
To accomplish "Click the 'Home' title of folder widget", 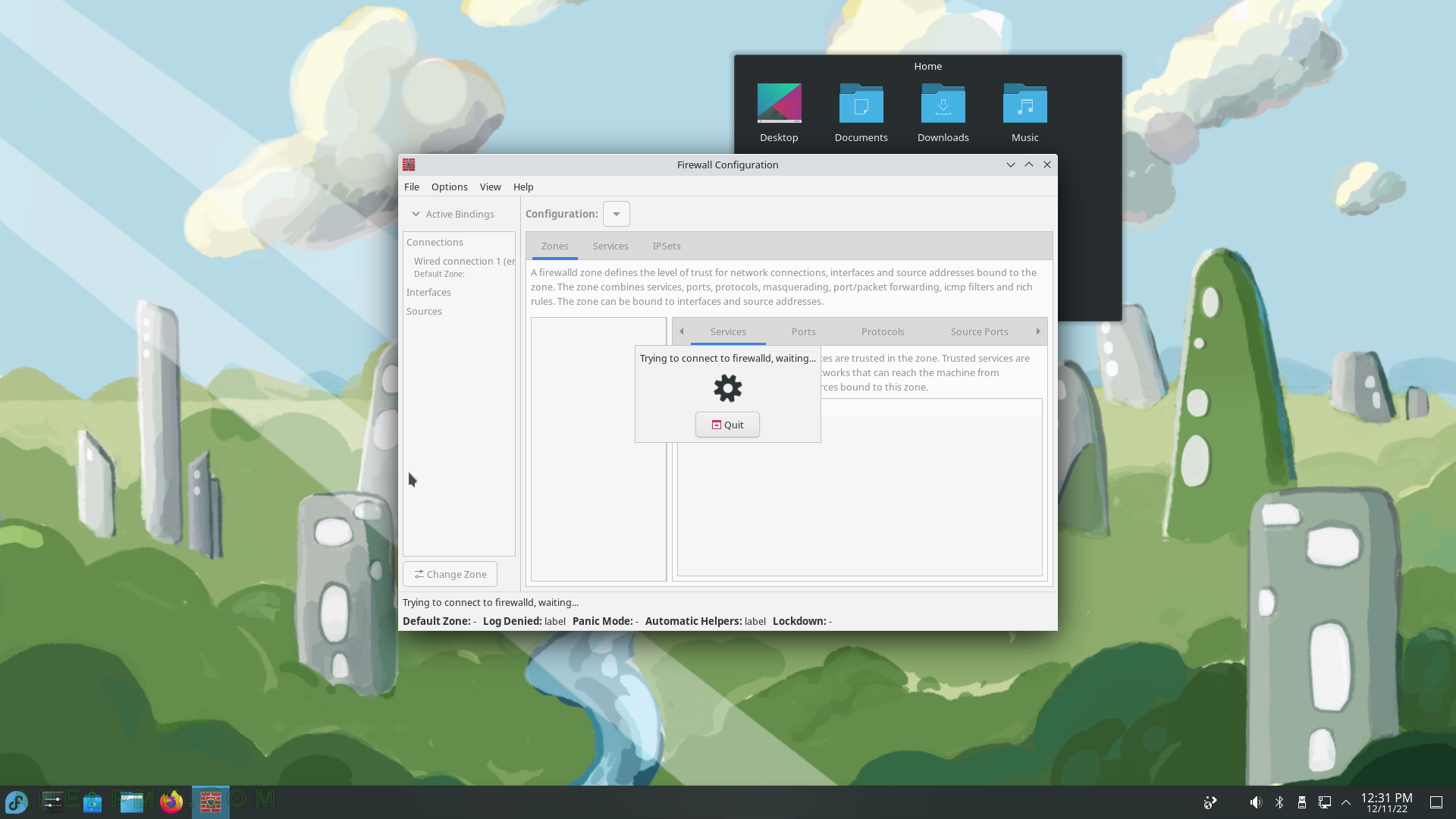I will point(927,66).
